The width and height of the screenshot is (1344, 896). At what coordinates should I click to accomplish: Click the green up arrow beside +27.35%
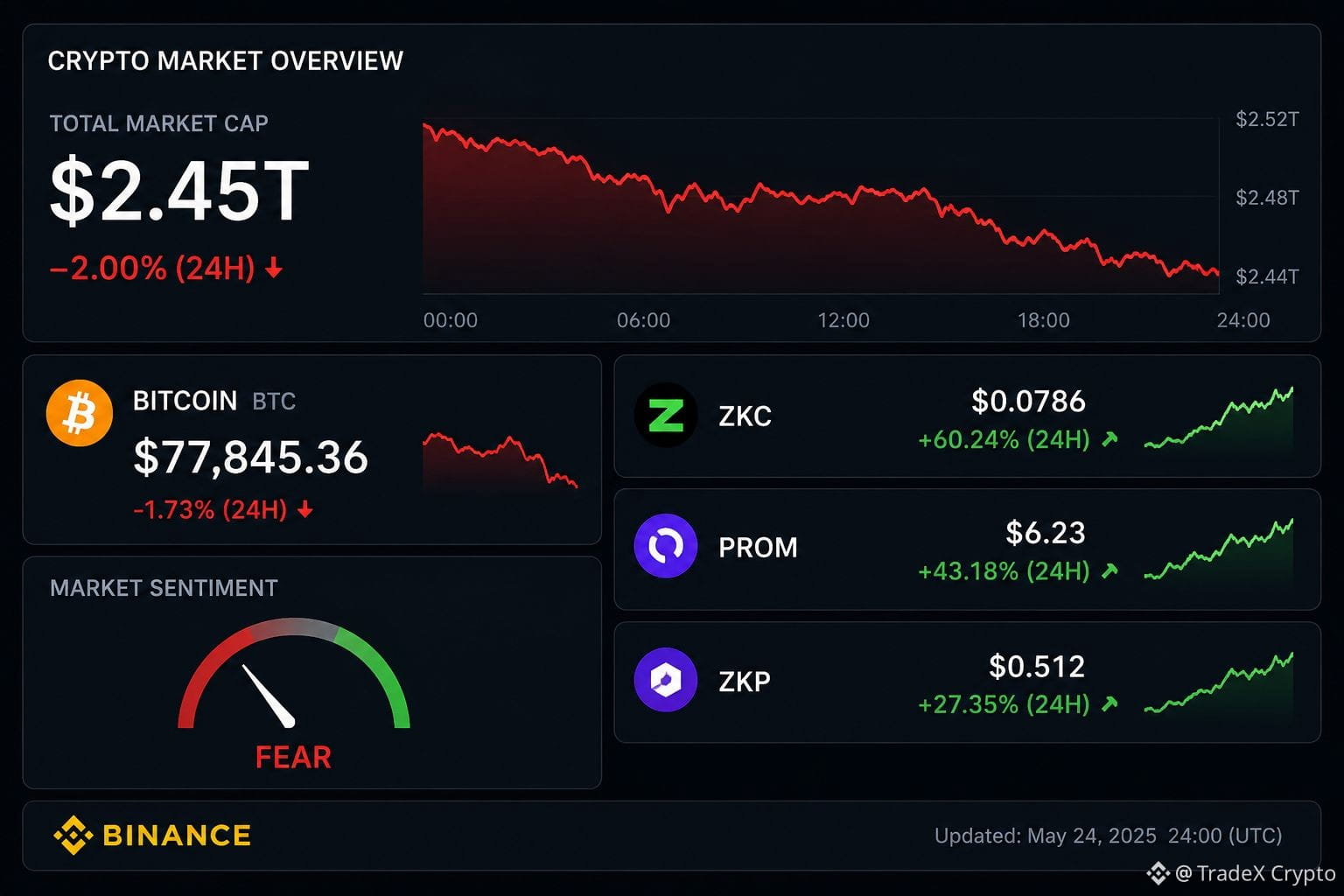(1109, 703)
